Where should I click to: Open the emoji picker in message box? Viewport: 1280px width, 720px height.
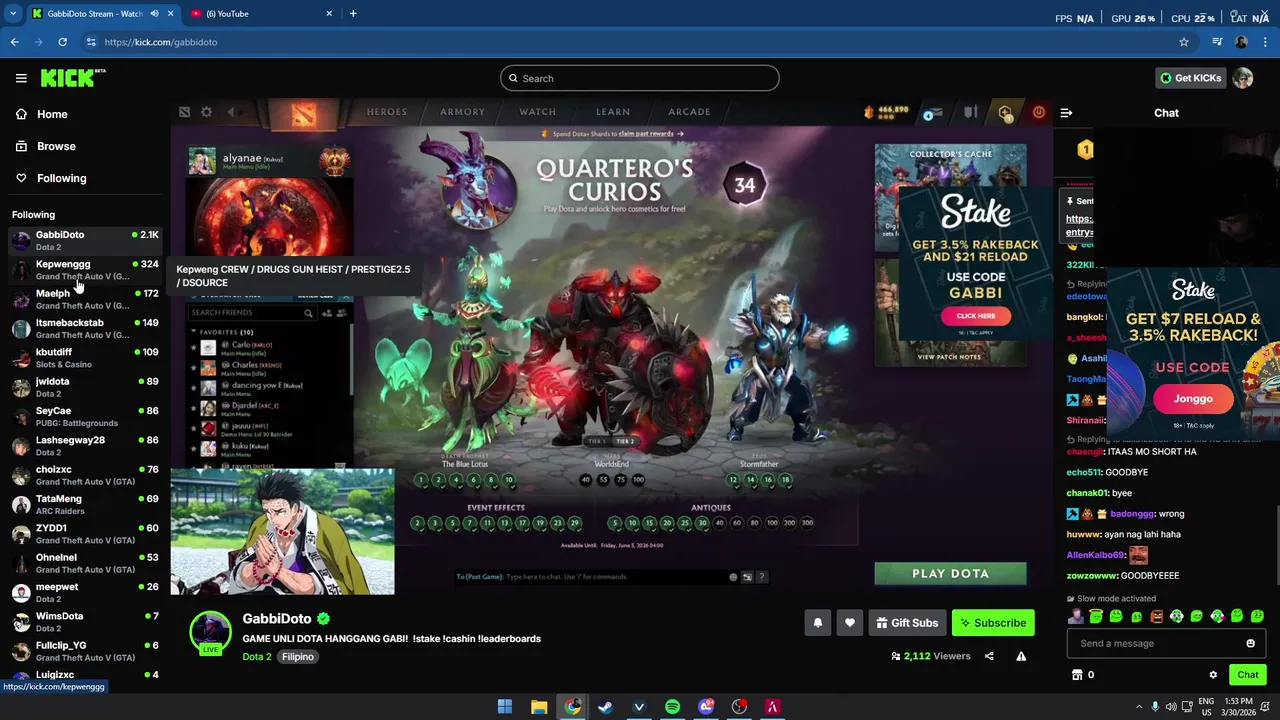[1250, 643]
